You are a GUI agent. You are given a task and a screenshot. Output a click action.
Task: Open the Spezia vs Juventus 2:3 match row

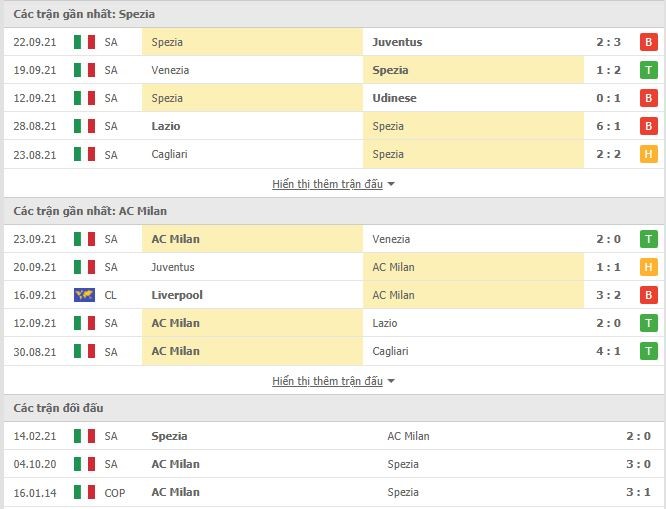[x=333, y=42]
